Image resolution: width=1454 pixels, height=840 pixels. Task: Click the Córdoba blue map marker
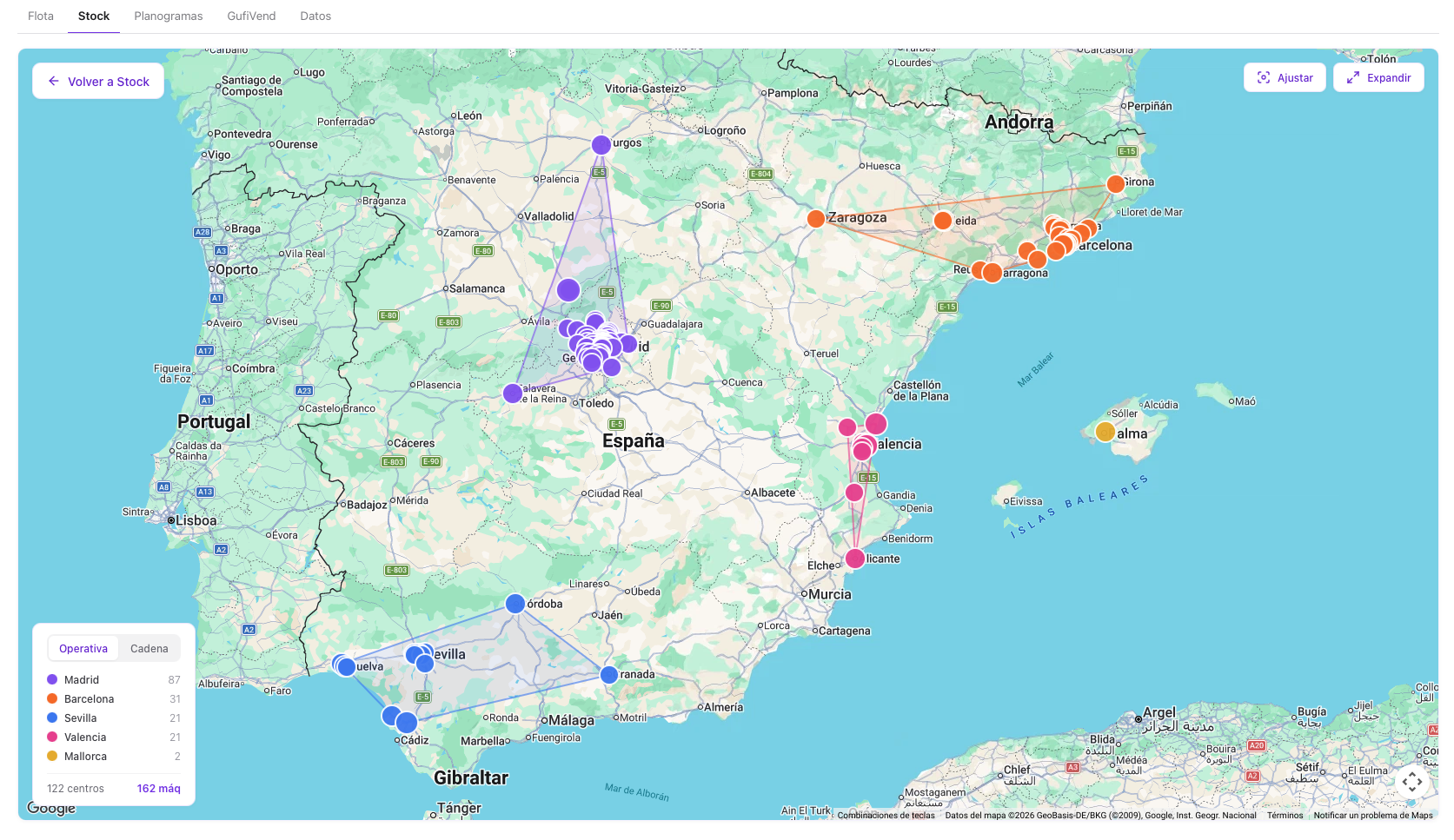(x=515, y=604)
